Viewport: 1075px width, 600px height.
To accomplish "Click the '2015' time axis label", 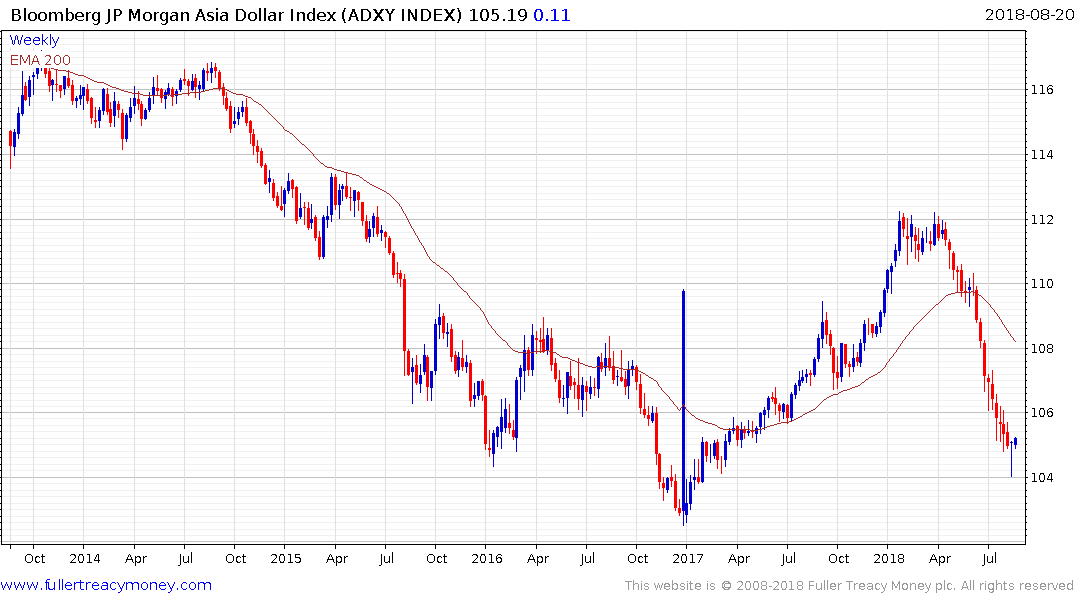I will pos(286,558).
